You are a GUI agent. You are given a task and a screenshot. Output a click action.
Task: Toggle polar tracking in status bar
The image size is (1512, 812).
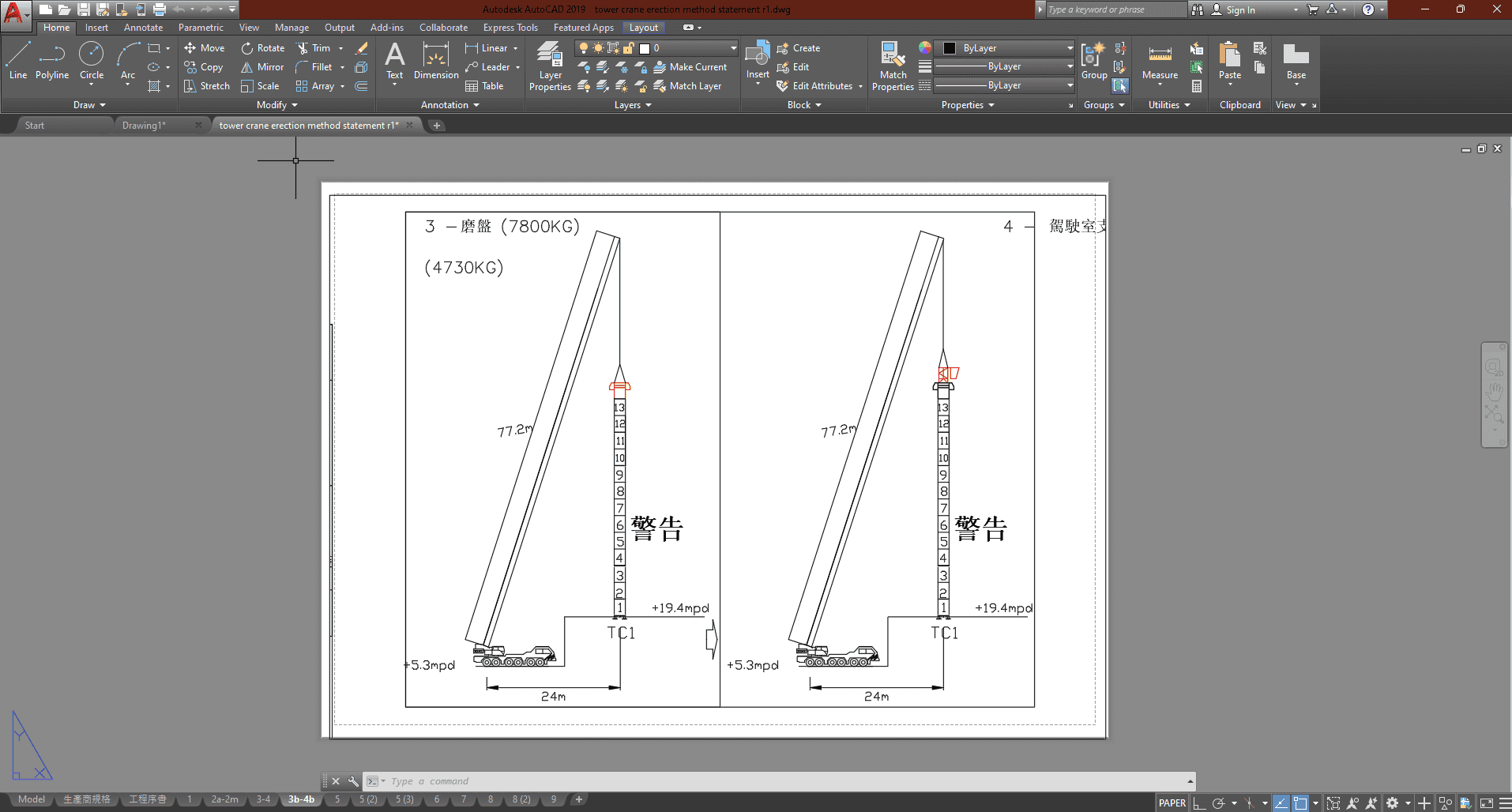[x=1219, y=803]
